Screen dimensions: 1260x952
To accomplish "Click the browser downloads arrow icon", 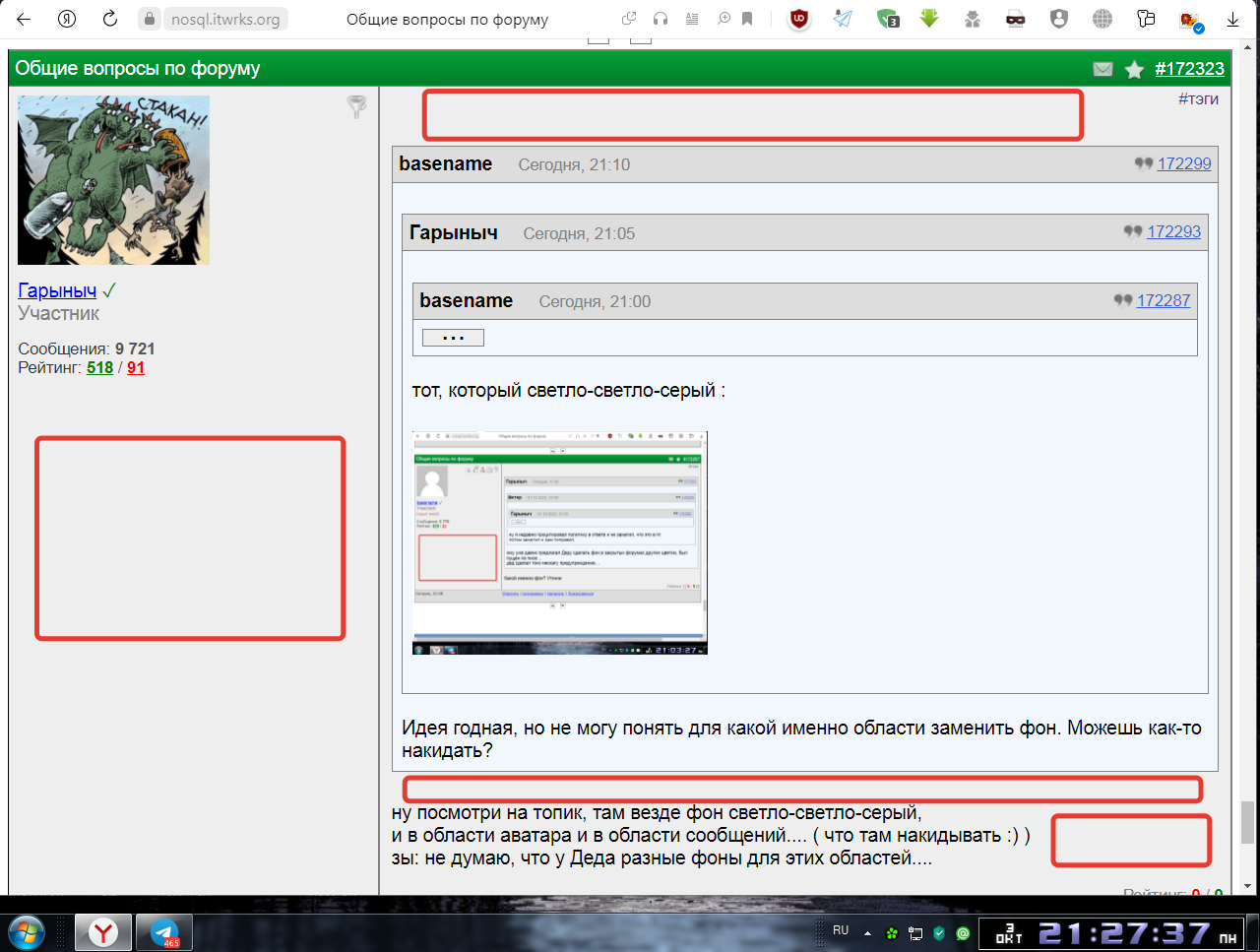I will 1232,19.
